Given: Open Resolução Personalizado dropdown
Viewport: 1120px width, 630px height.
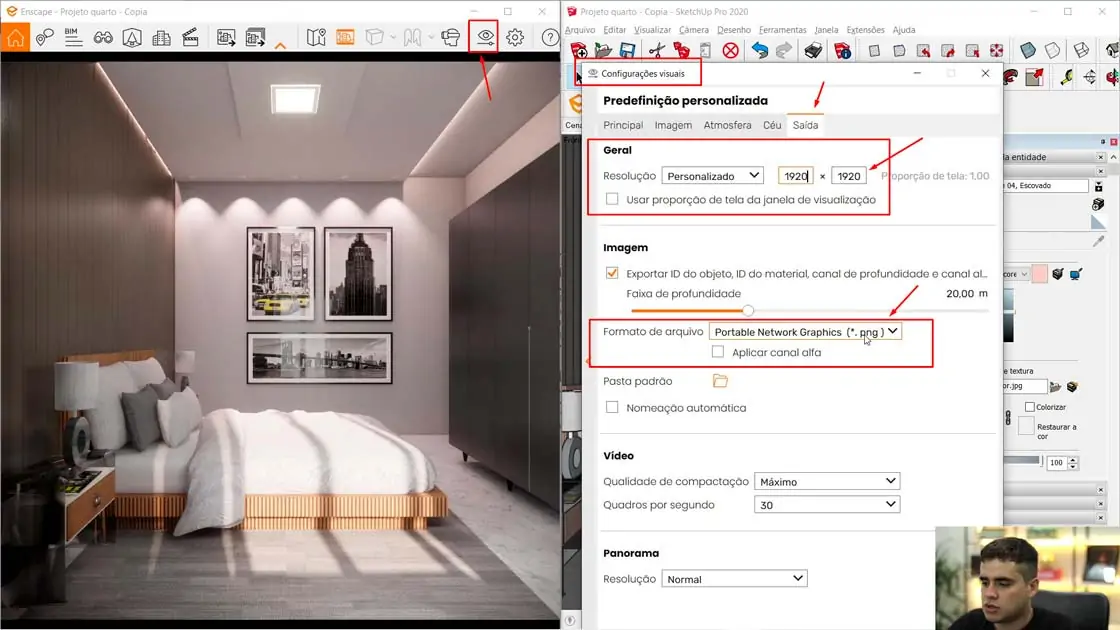Looking at the screenshot, I should [712, 176].
